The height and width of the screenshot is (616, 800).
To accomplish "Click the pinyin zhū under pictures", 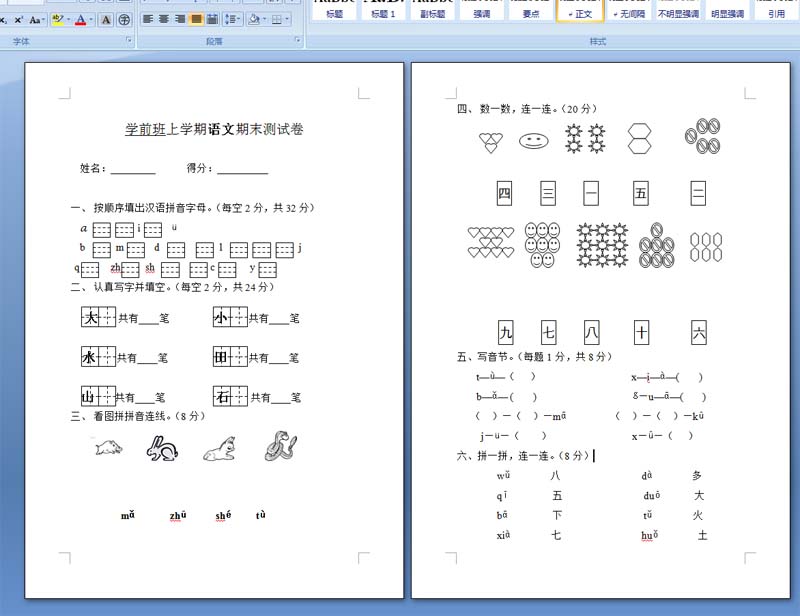I will click(178, 515).
